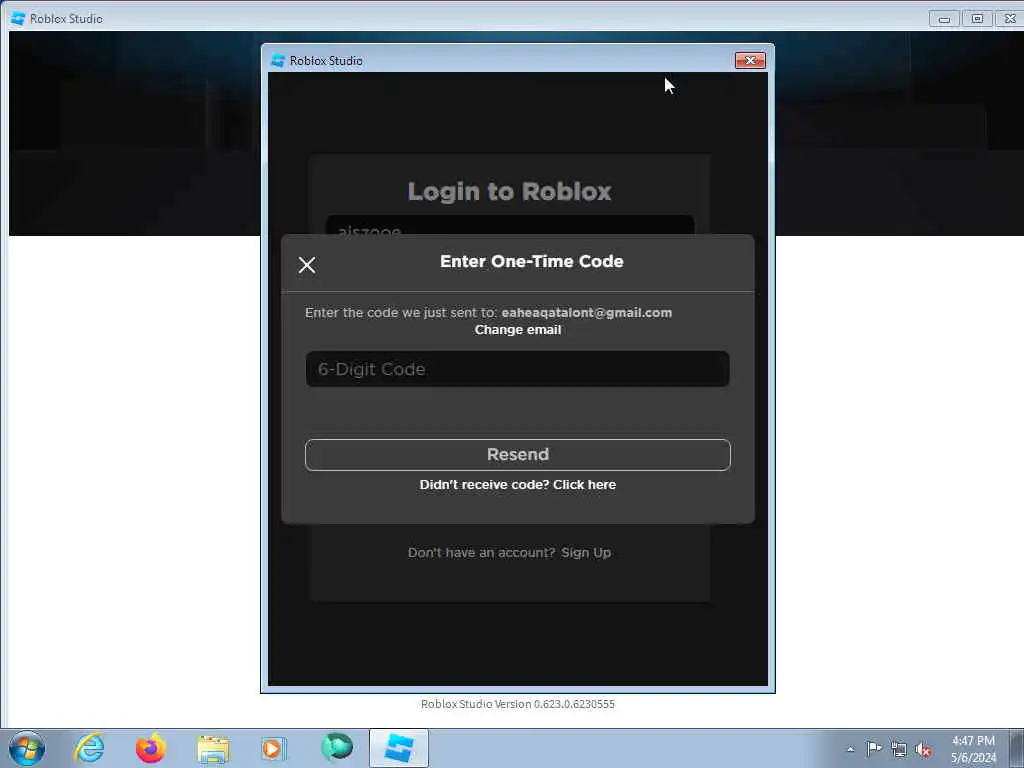Image resolution: width=1024 pixels, height=768 pixels.
Task: Select the Roblox Studio taskbar button
Action: tap(399, 748)
